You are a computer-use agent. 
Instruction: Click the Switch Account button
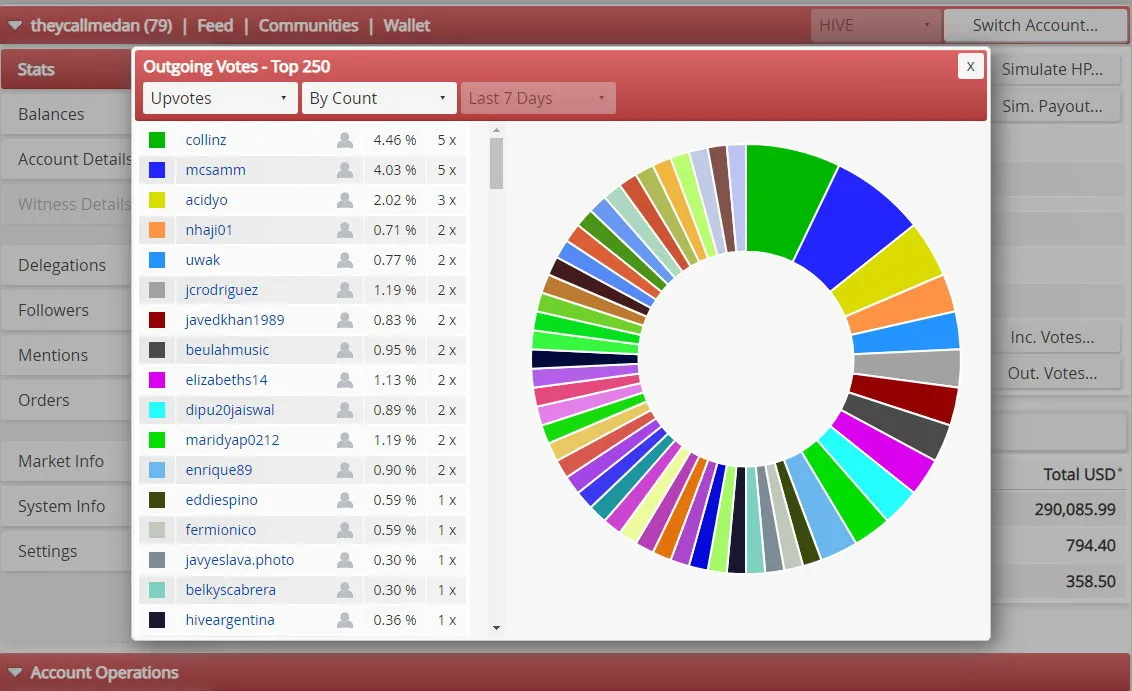pos(1035,25)
